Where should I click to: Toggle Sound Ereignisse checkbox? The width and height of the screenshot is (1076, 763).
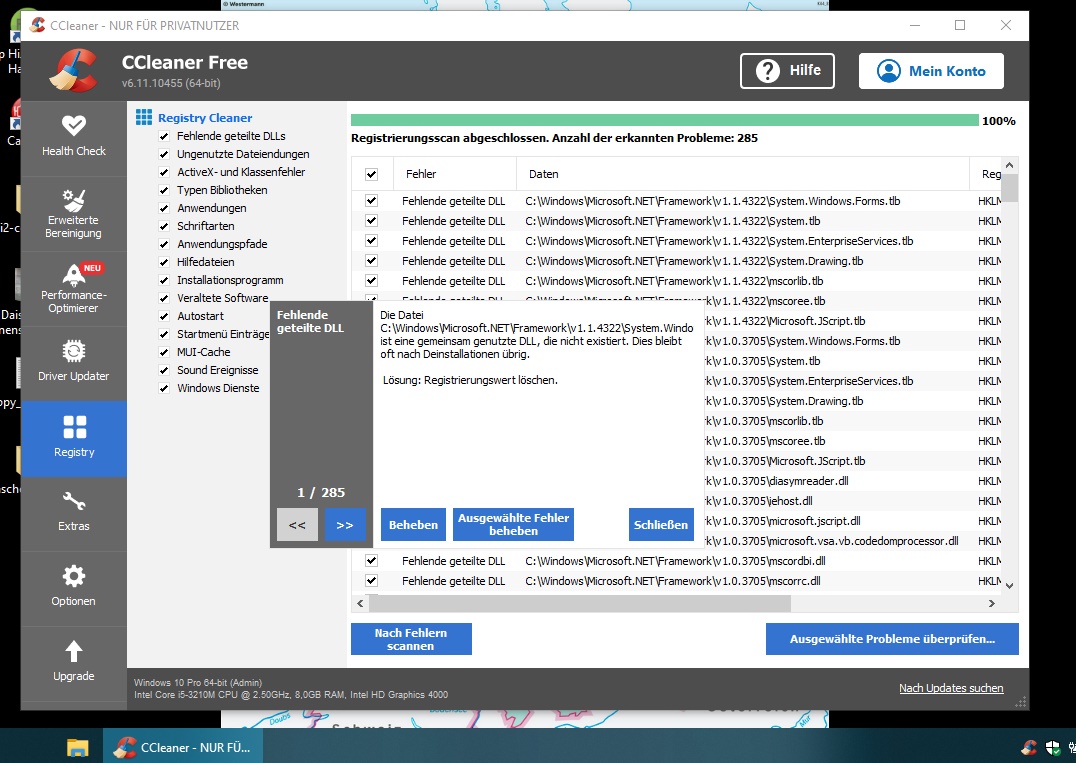click(164, 370)
